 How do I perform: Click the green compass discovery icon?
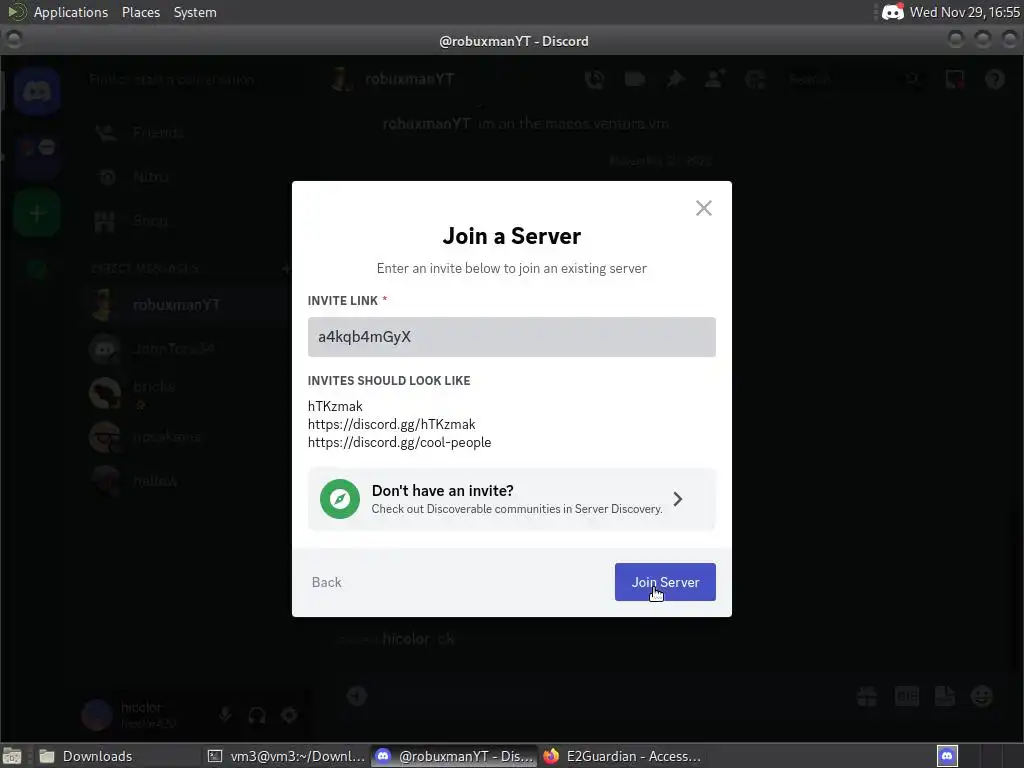340,499
